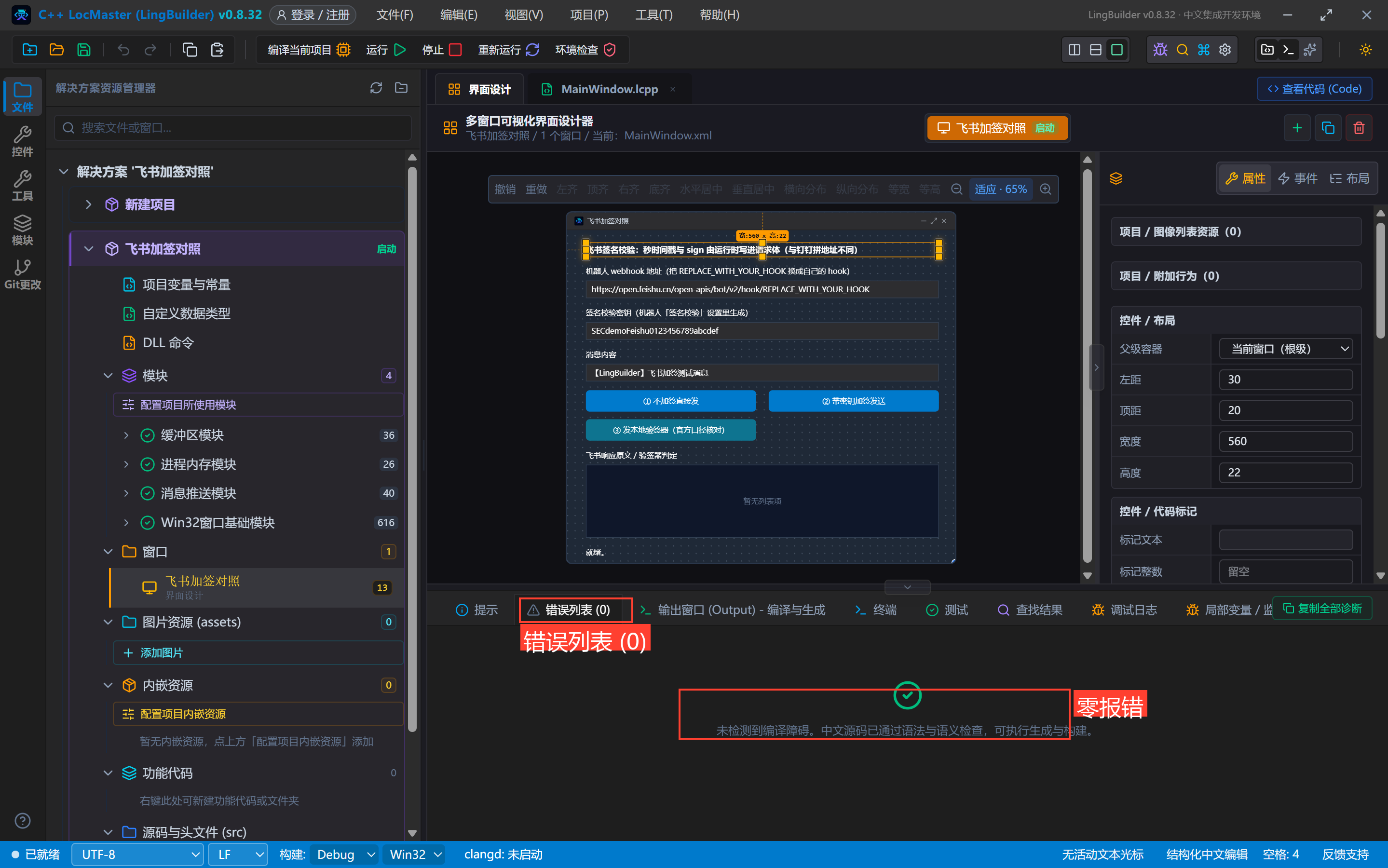The width and height of the screenshot is (1388, 868).
Task: Click the undo arrow icon
Action: click(x=123, y=50)
